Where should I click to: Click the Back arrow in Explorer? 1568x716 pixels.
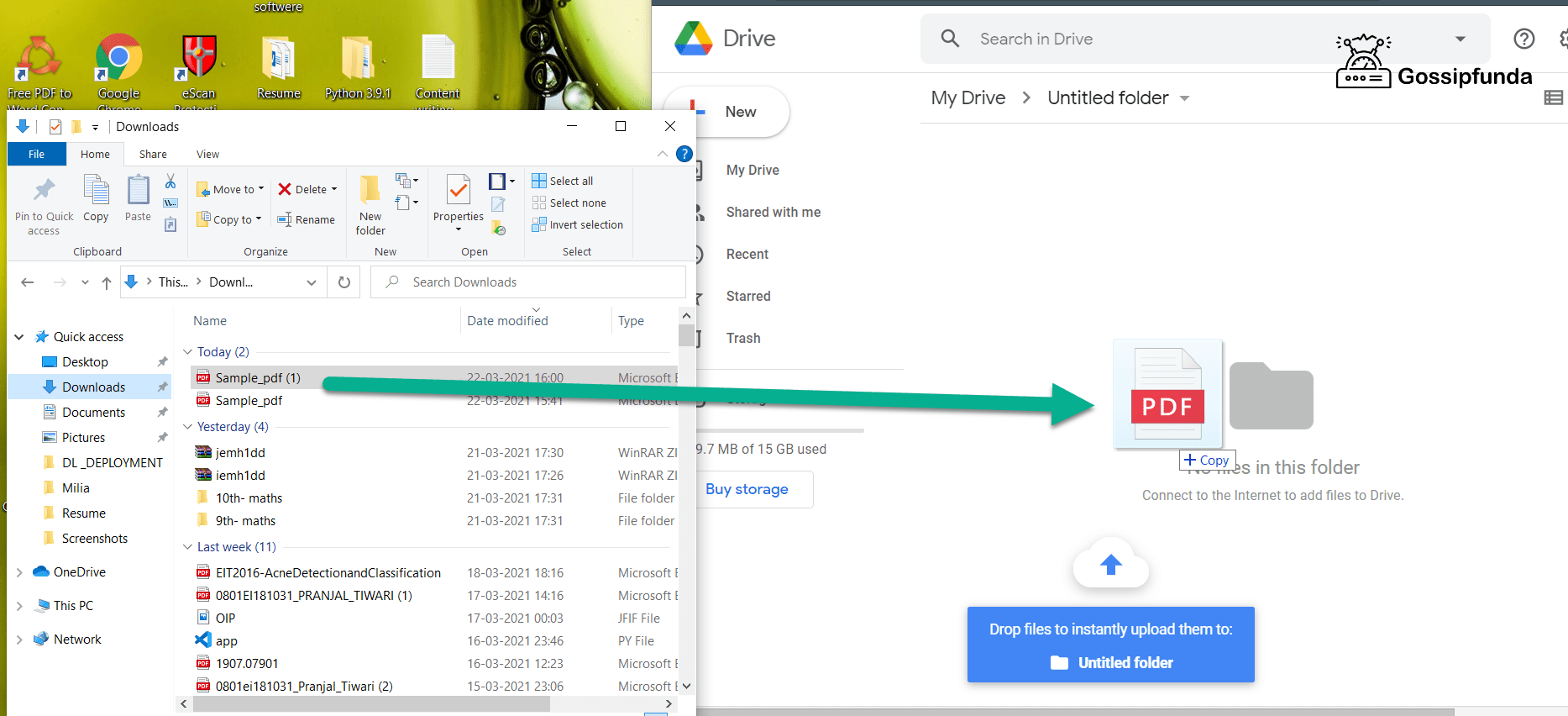tap(28, 282)
